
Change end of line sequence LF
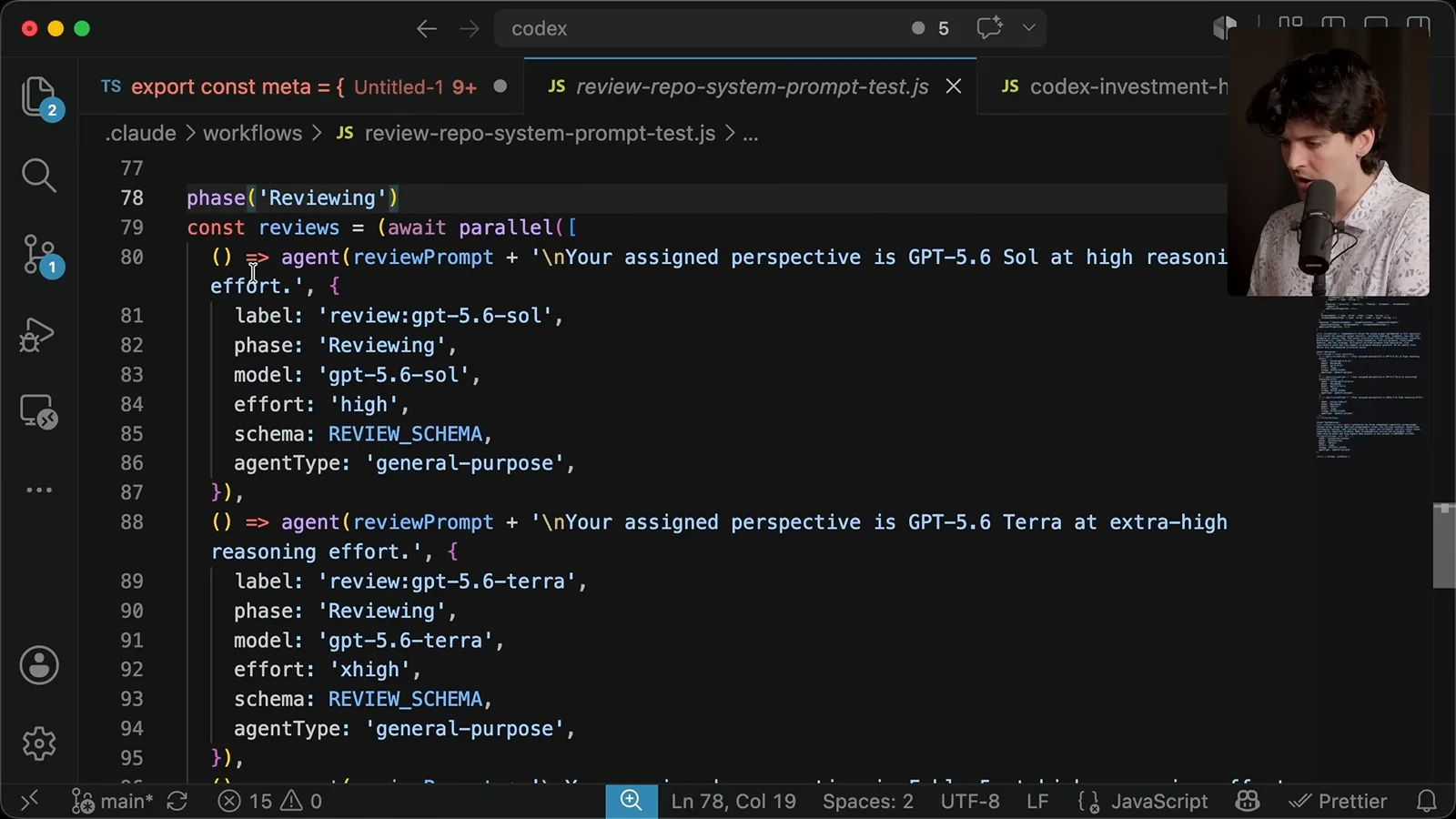[x=1037, y=801]
